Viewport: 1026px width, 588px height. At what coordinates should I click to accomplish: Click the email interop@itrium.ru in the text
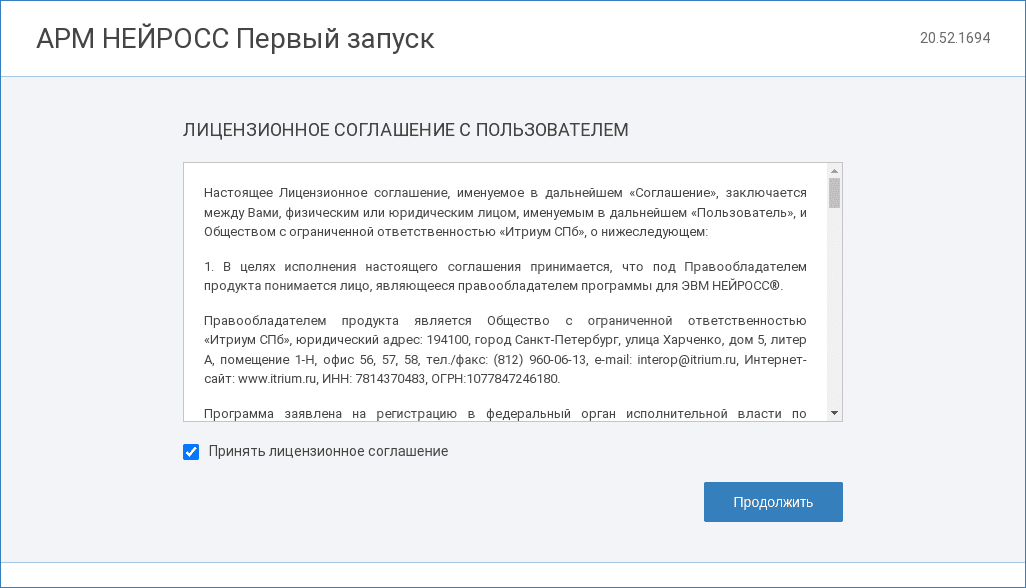687,360
